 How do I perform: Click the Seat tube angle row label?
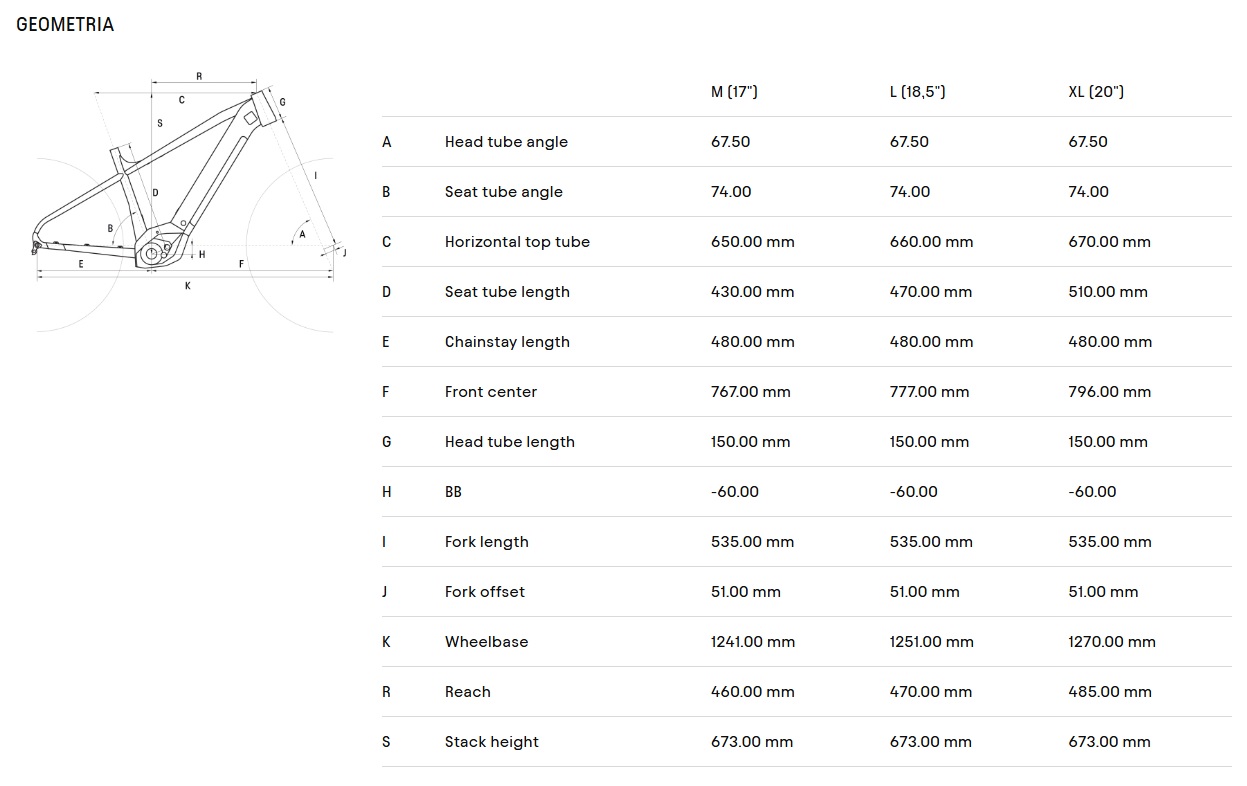click(x=503, y=192)
